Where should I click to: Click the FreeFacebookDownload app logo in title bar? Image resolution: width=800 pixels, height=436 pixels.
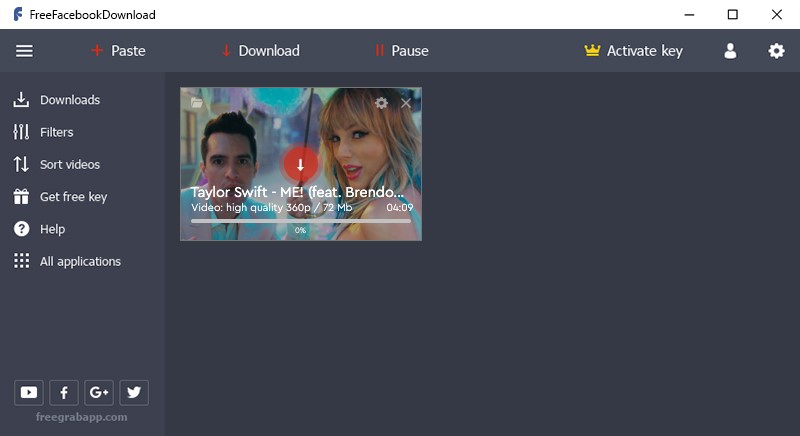18,14
